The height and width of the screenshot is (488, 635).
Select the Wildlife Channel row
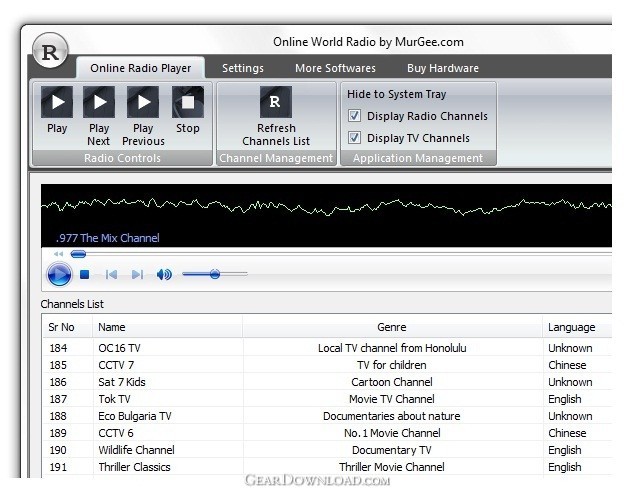(327, 450)
